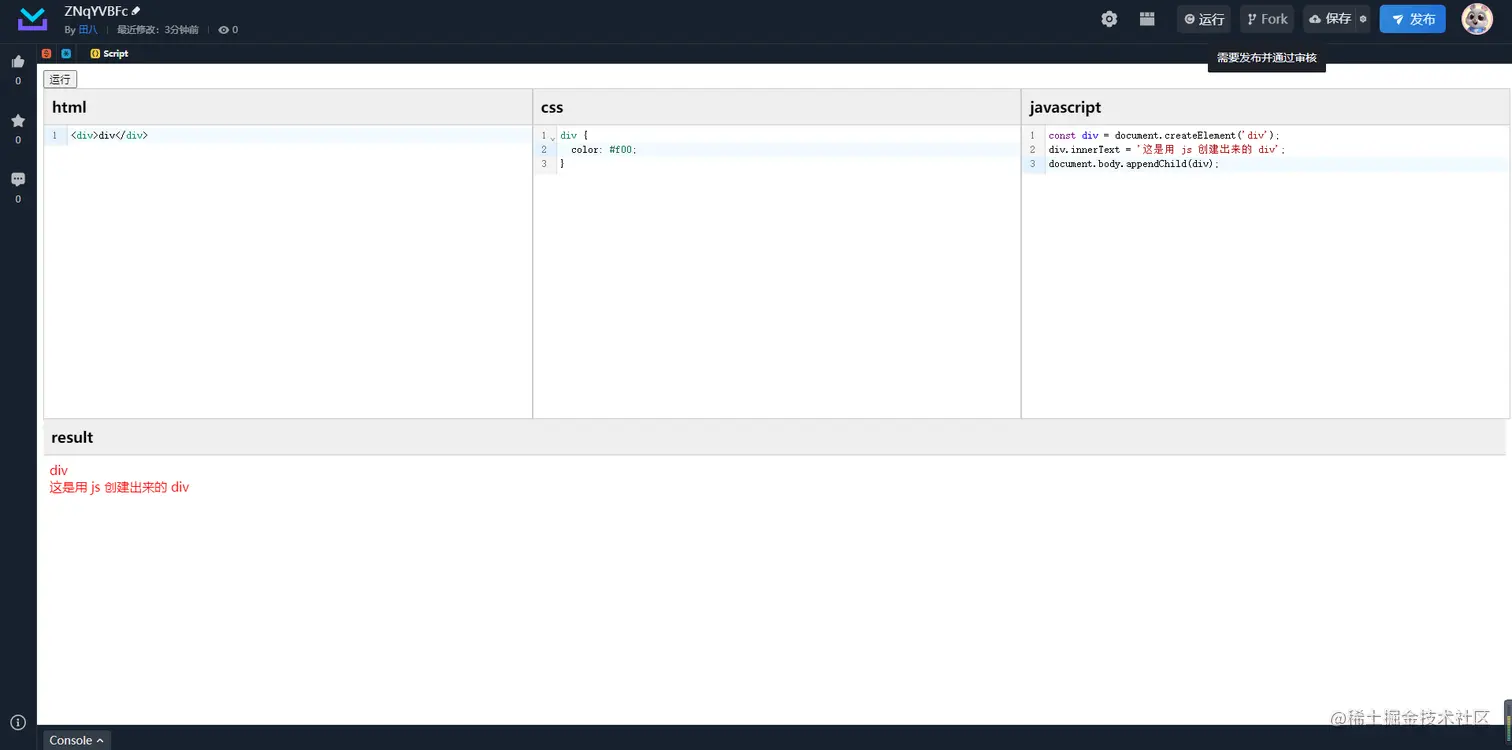1512x750 pixels.
Task: Click the 'result' panel heading
Action: pyautogui.click(x=72, y=437)
